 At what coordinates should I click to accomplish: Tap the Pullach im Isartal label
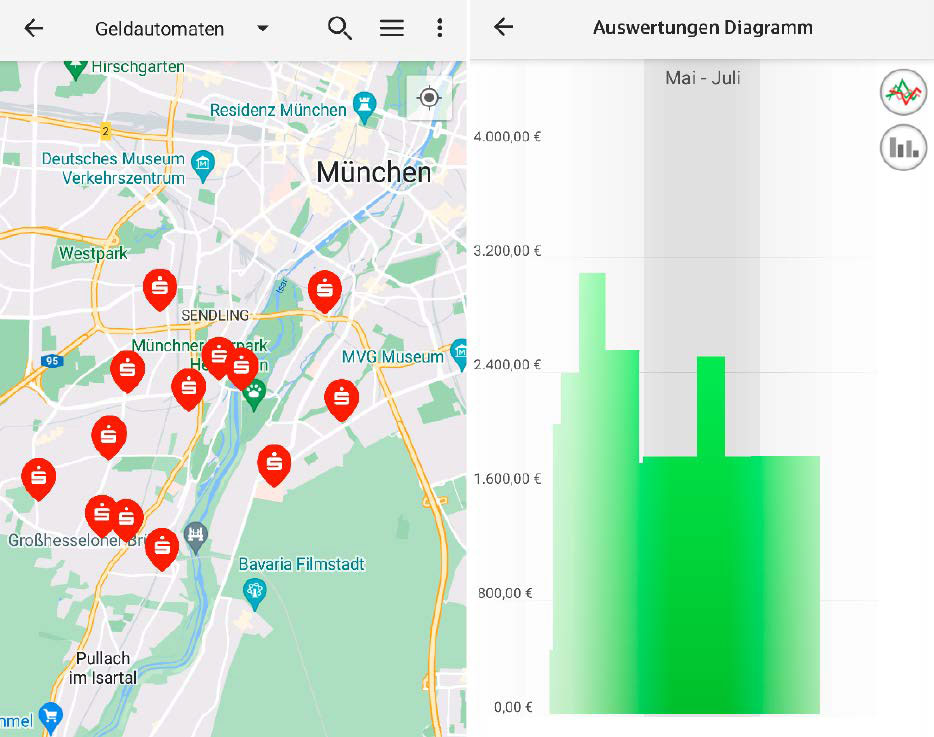[x=102, y=668]
